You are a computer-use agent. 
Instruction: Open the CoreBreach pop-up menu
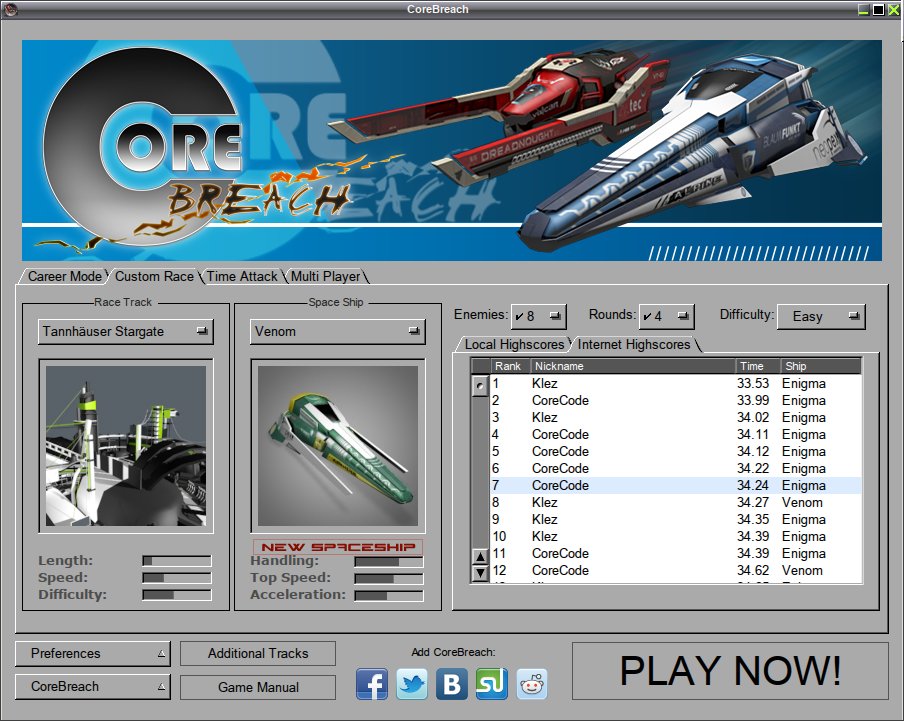(93, 686)
